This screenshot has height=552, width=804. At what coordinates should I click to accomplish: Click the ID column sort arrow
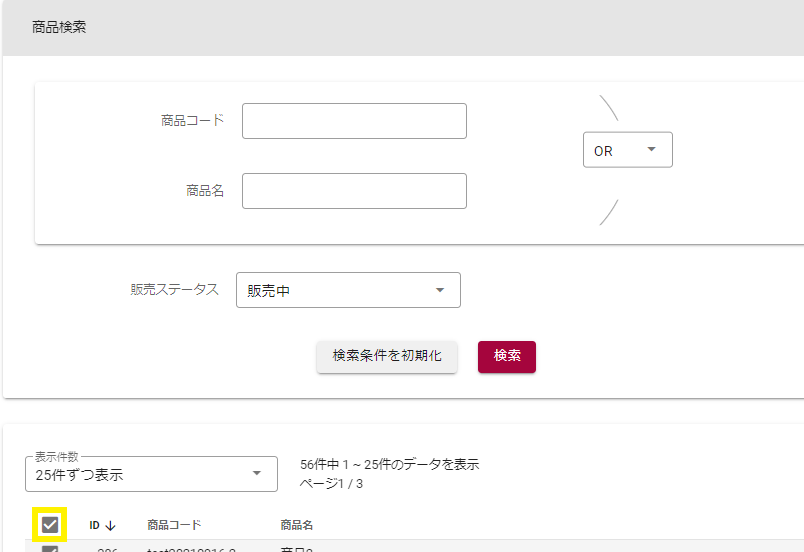(x=110, y=525)
